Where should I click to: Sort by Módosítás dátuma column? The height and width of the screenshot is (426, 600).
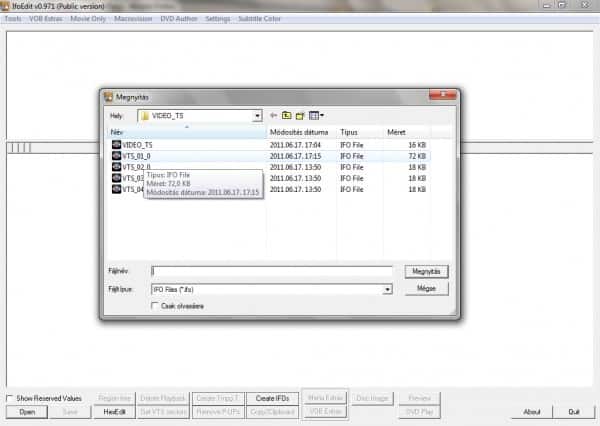tap(300, 132)
